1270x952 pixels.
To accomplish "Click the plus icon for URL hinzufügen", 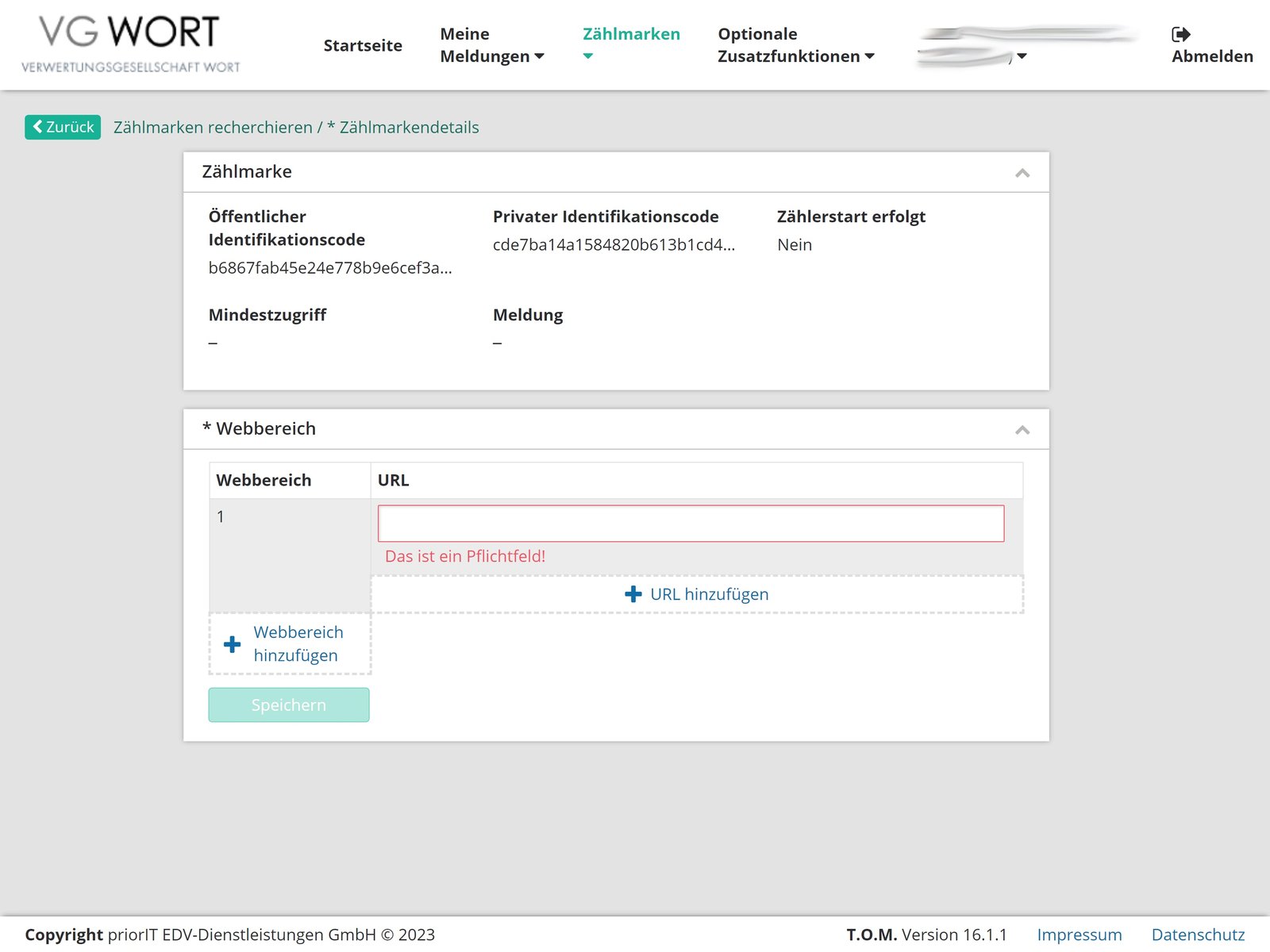I will [x=633, y=594].
